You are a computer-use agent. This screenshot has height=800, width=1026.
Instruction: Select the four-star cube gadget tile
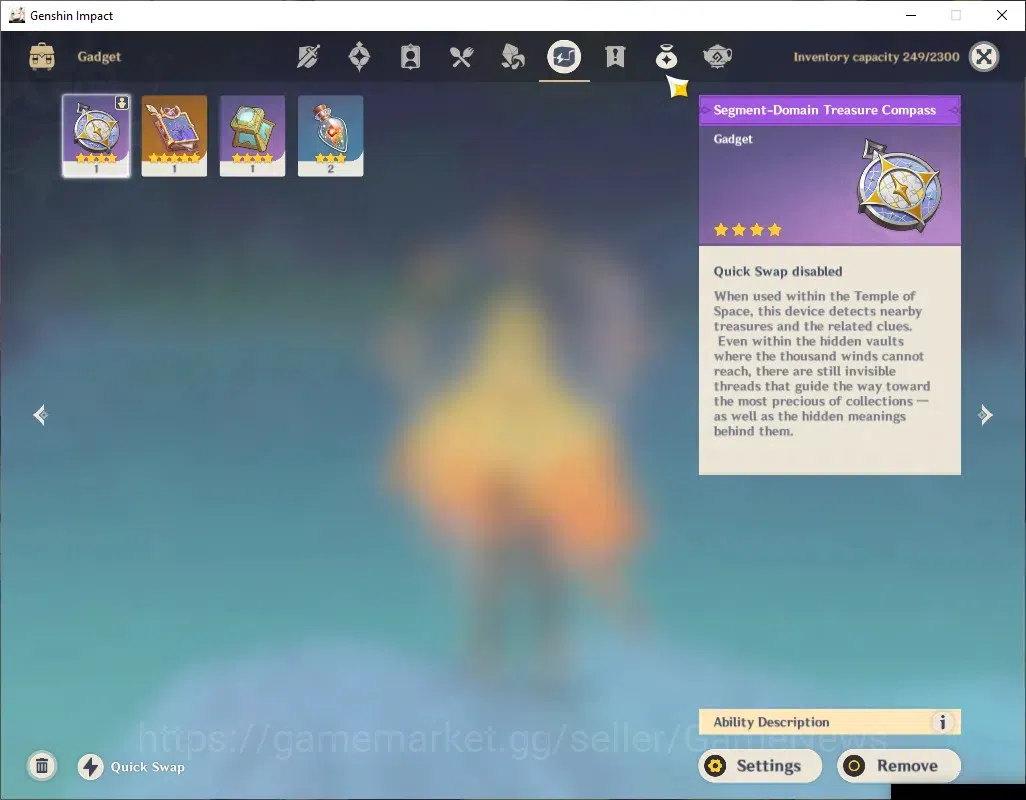tap(253, 135)
